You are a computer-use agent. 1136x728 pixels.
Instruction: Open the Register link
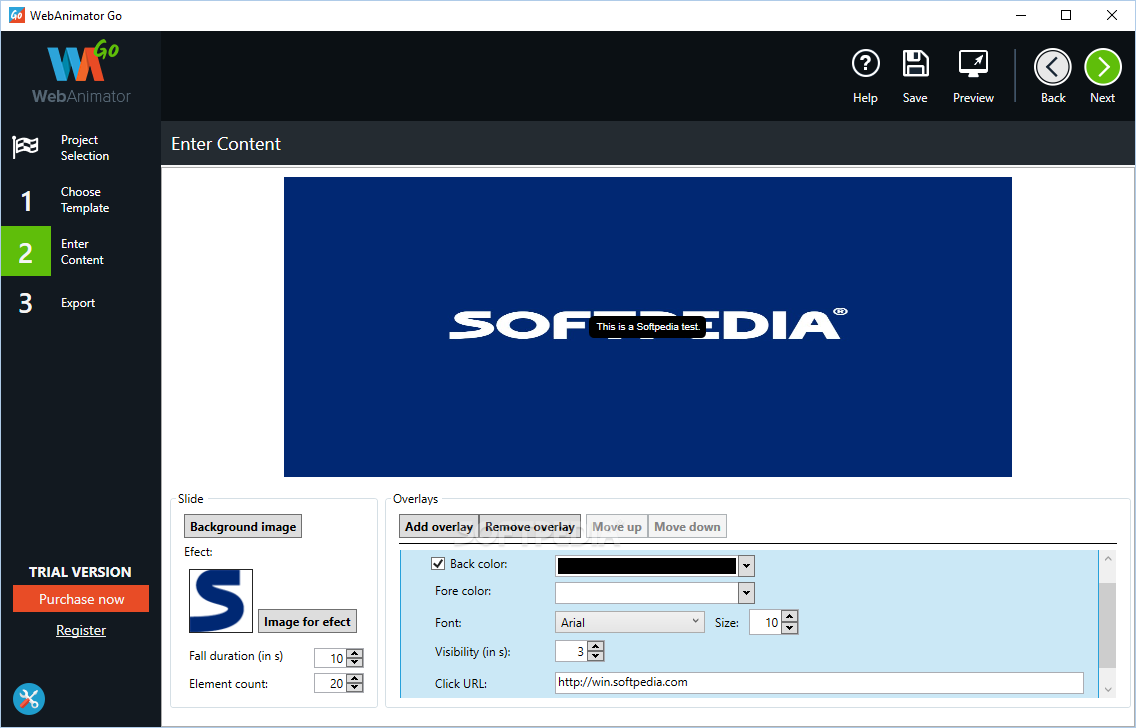tap(81, 630)
